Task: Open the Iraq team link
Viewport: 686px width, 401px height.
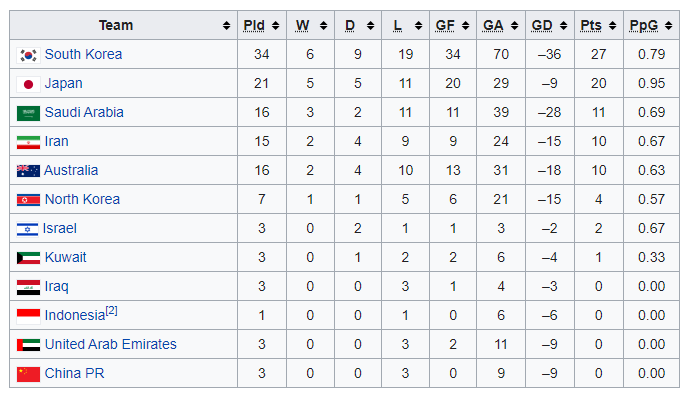Action: pyautogui.click(x=56, y=286)
